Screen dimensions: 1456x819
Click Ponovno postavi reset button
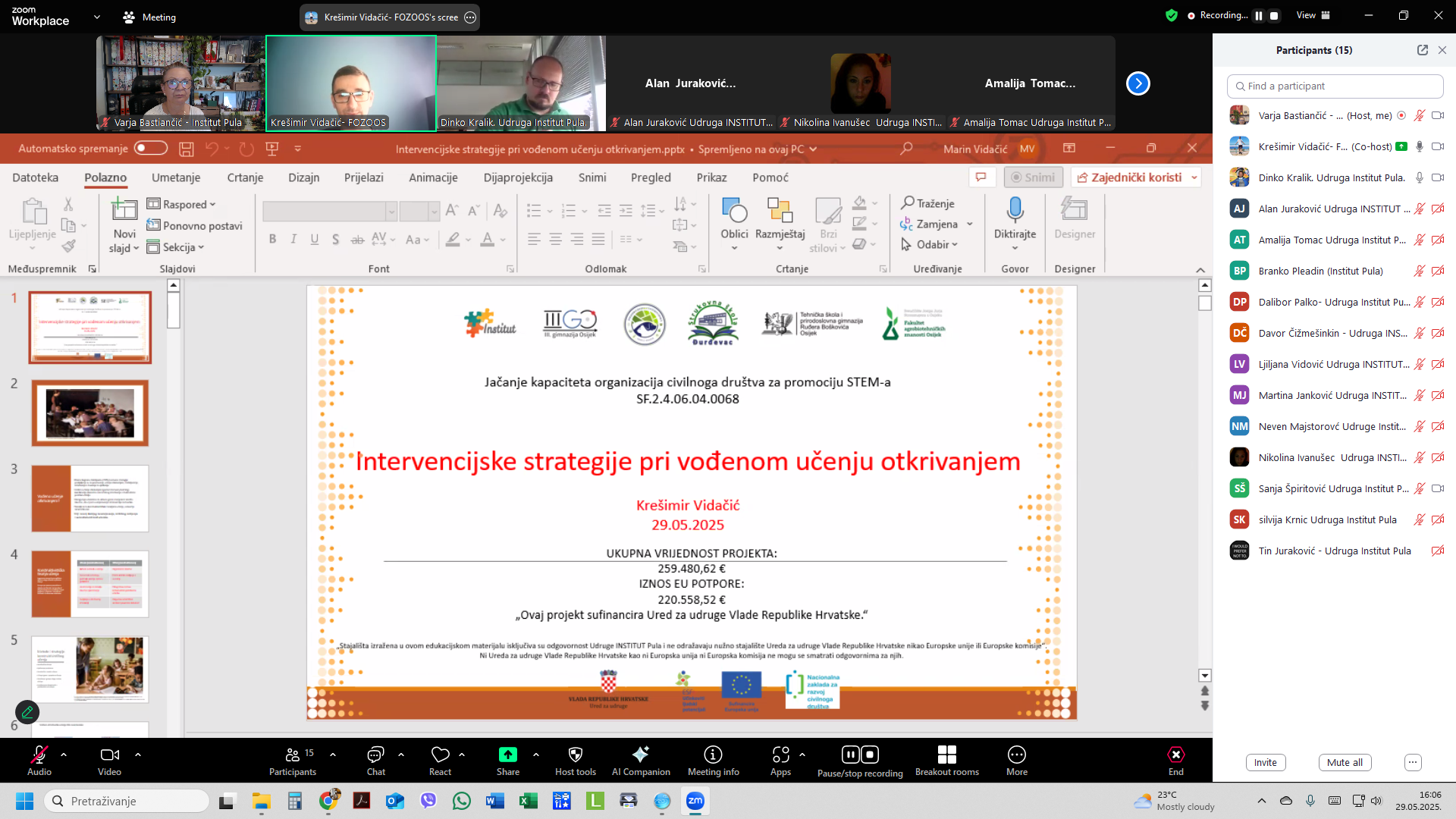(194, 225)
